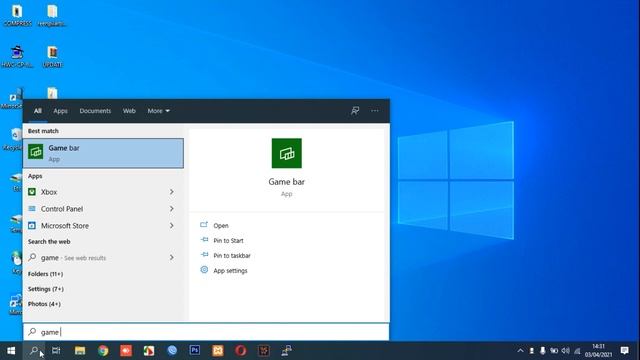Open Task View from the taskbar
This screenshot has width=640, height=360.
[56, 350]
